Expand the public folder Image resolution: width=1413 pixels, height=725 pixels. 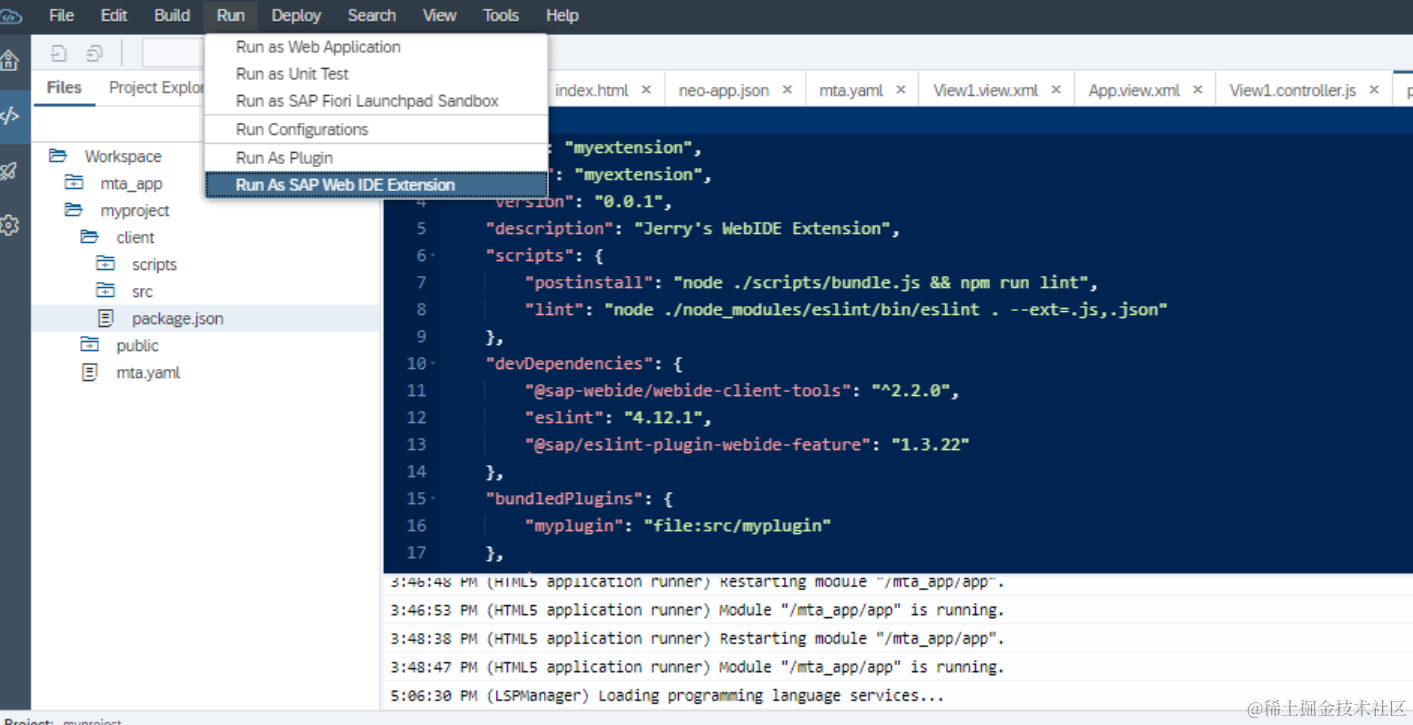tap(90, 345)
